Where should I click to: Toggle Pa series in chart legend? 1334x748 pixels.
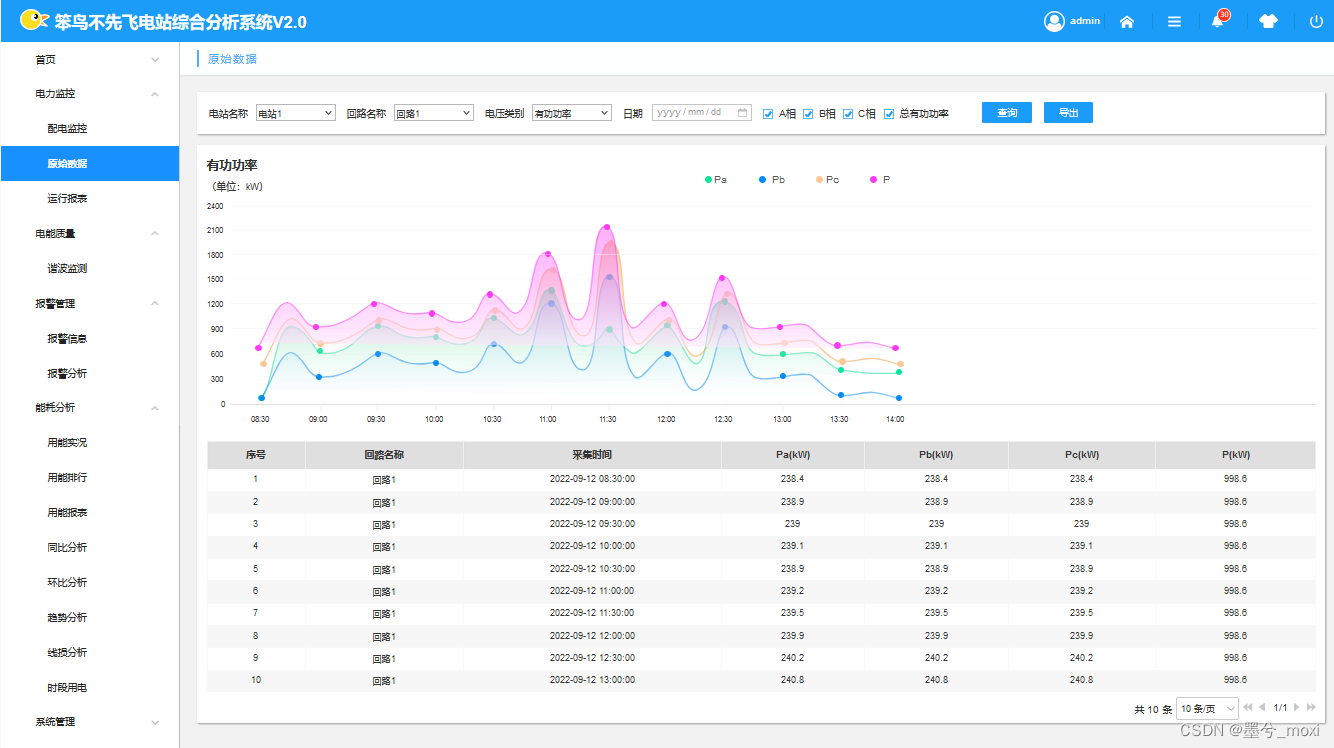(x=716, y=180)
